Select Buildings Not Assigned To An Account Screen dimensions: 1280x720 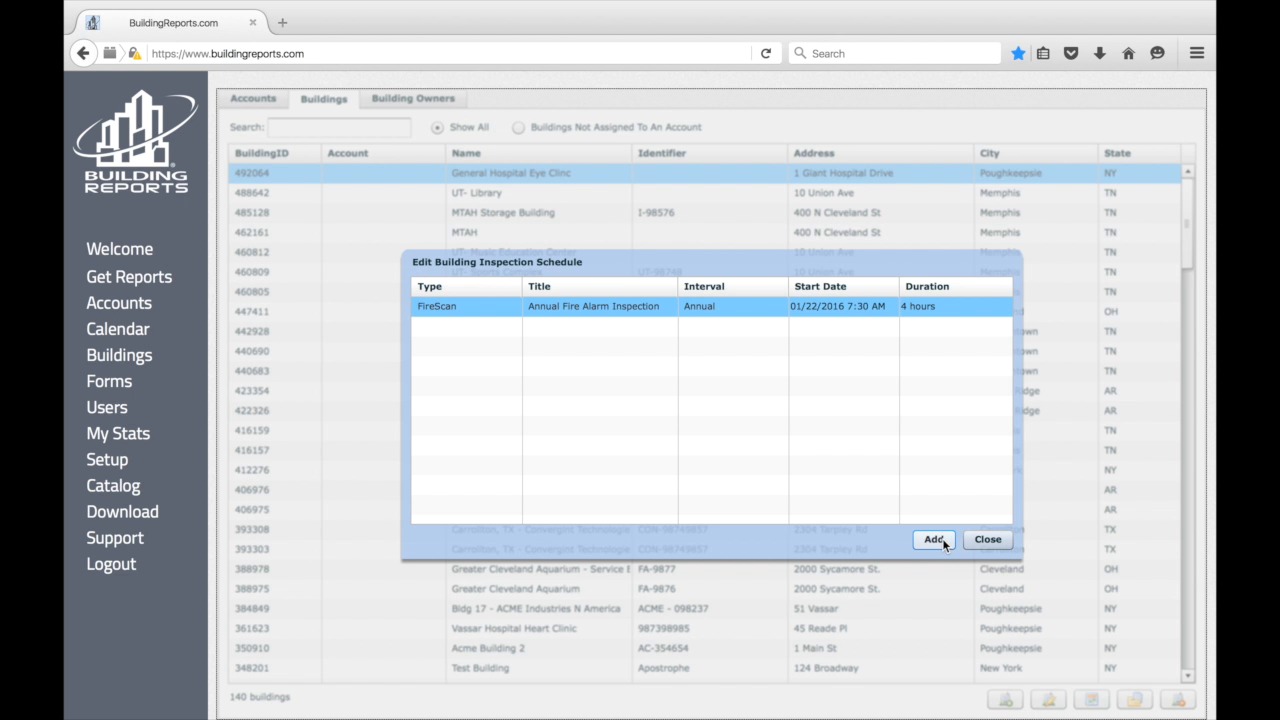518,128
